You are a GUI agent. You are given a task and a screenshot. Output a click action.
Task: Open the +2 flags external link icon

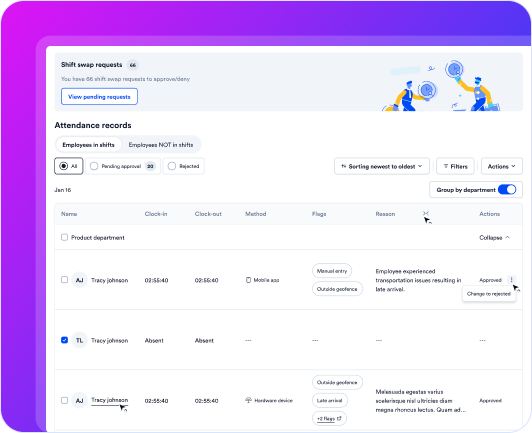click(x=339, y=418)
